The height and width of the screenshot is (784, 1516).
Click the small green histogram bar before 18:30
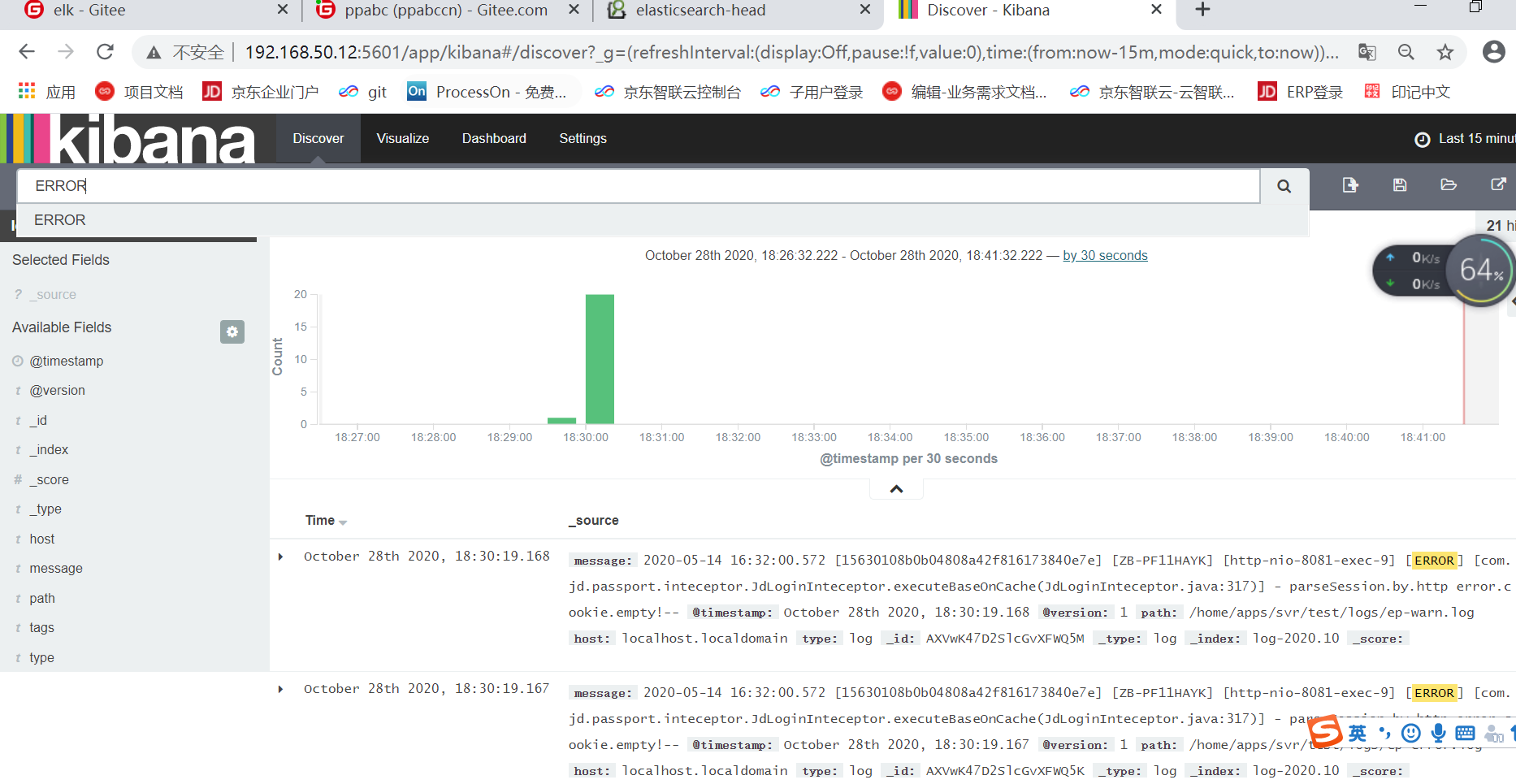(x=561, y=421)
